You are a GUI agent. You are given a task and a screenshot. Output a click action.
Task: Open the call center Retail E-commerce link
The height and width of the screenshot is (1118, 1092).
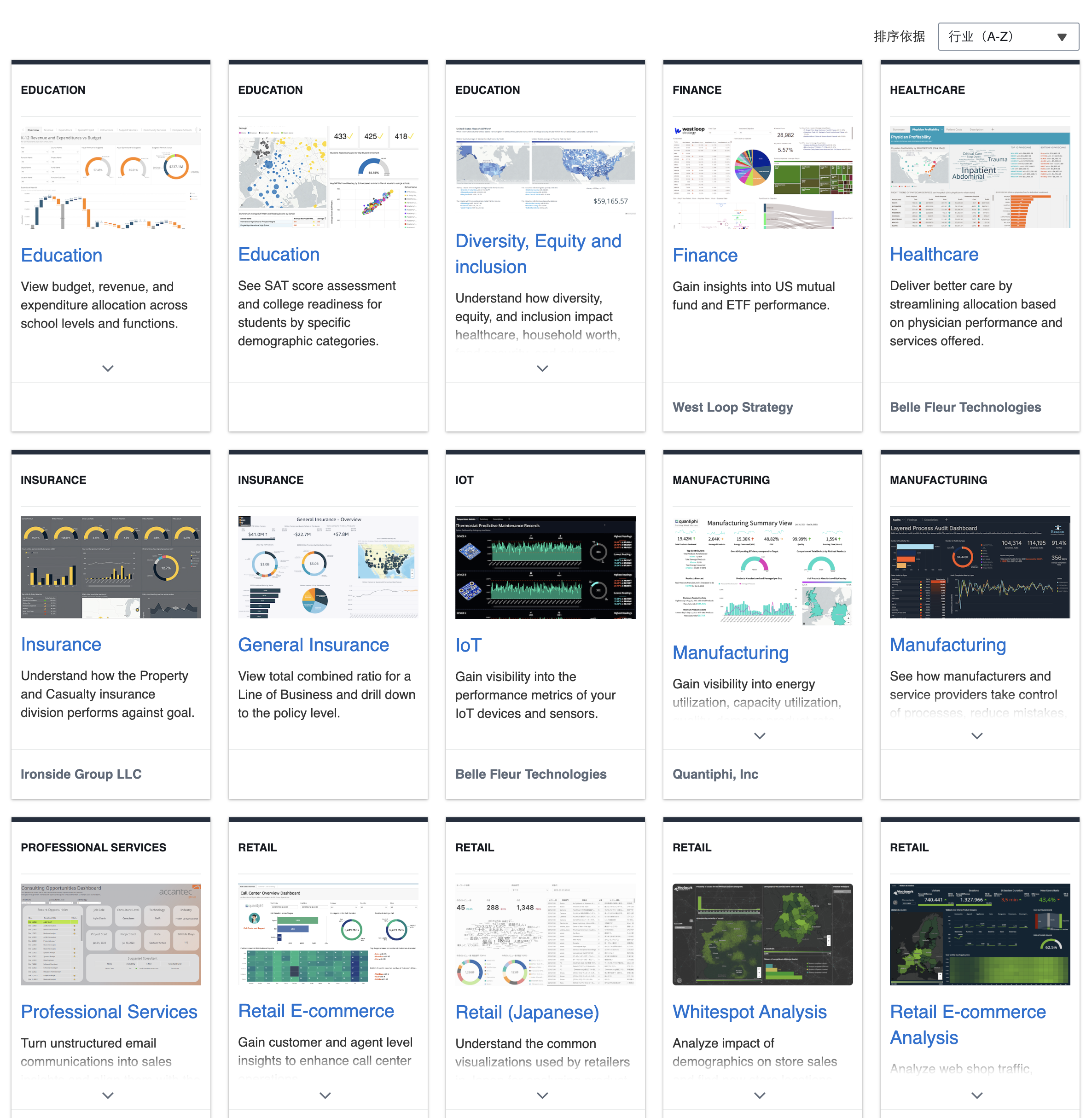click(316, 1011)
